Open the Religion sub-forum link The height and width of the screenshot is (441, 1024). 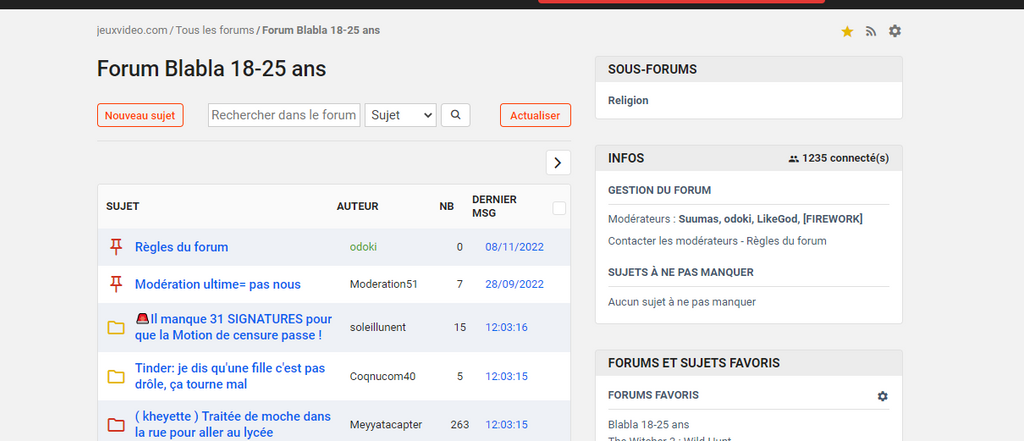pyautogui.click(x=628, y=100)
